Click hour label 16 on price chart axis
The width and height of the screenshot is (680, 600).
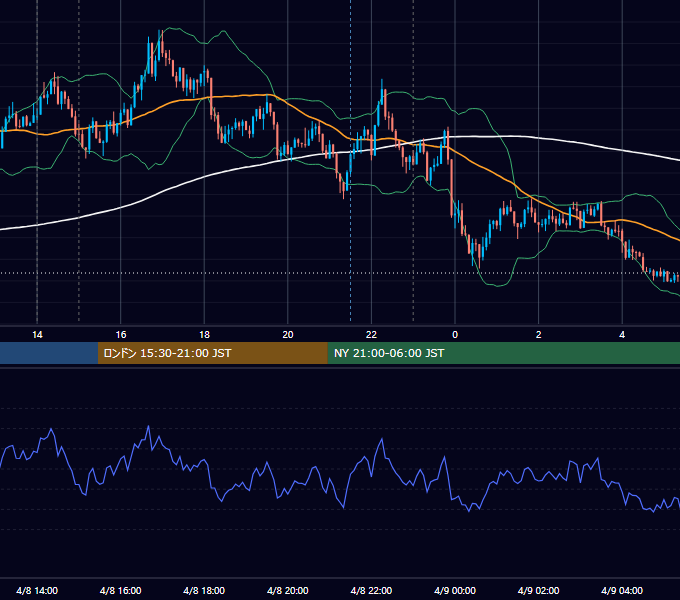tap(121, 335)
